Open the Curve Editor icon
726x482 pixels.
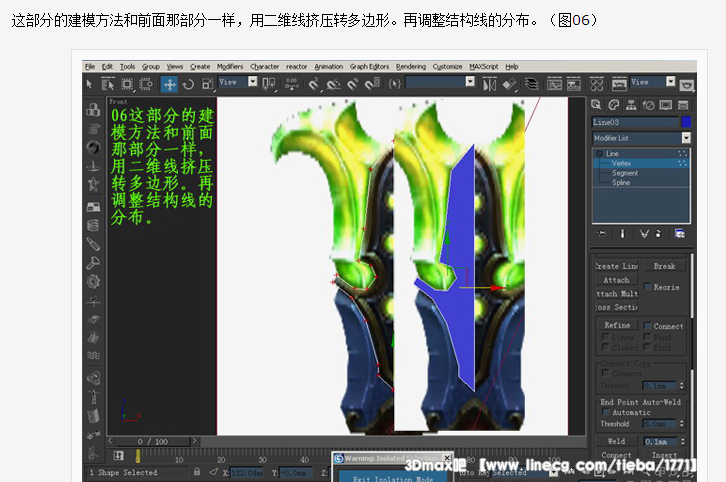click(554, 84)
